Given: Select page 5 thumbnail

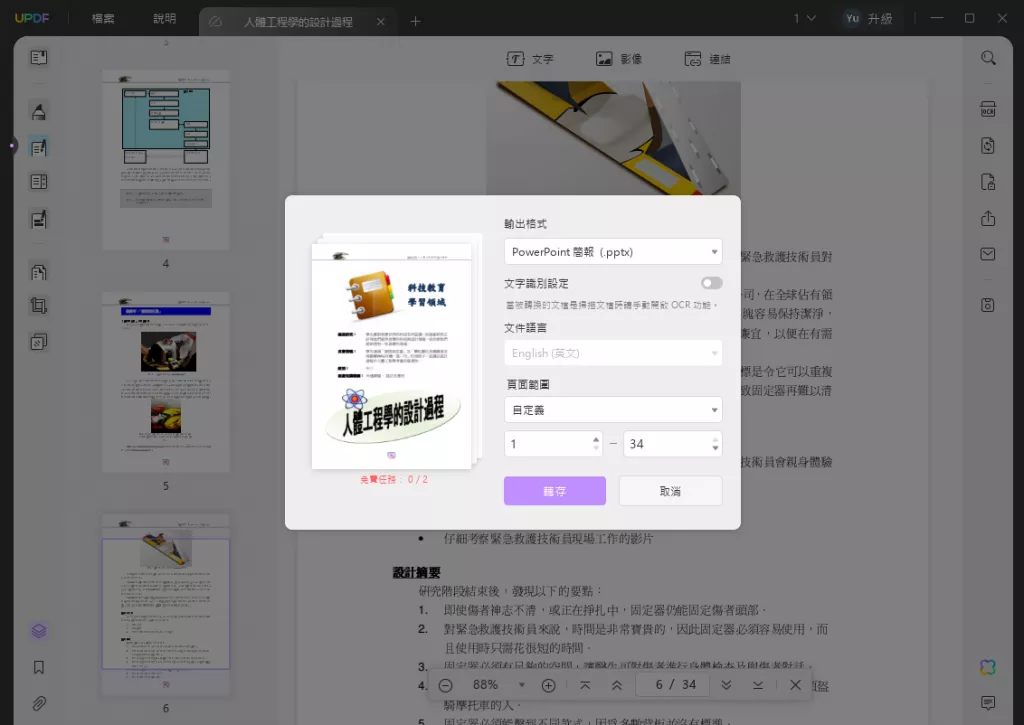Looking at the screenshot, I should (166, 382).
